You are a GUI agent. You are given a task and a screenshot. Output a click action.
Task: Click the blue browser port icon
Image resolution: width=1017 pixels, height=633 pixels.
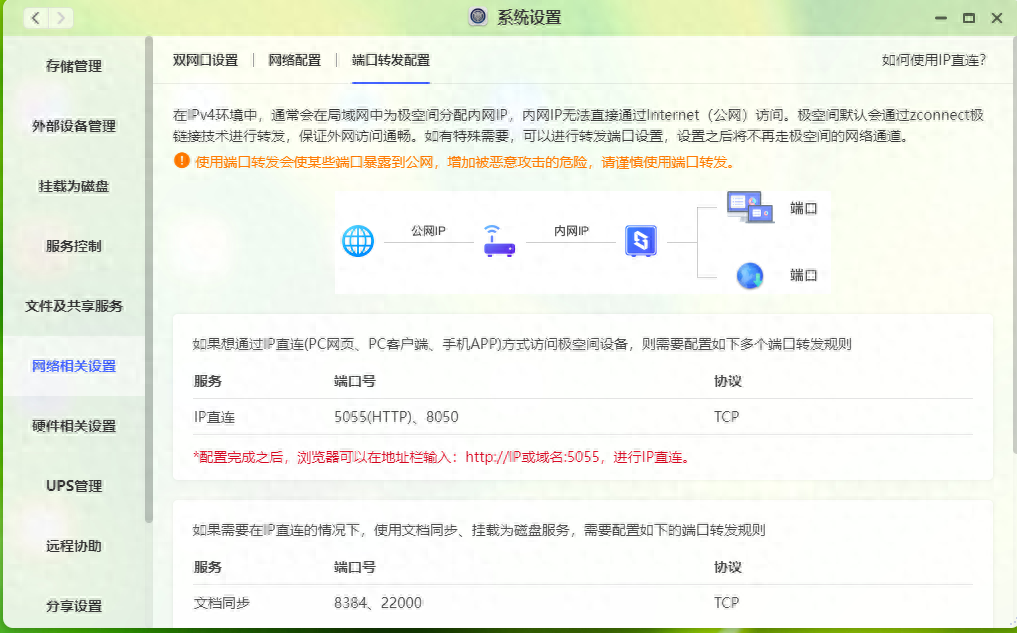tap(750, 275)
